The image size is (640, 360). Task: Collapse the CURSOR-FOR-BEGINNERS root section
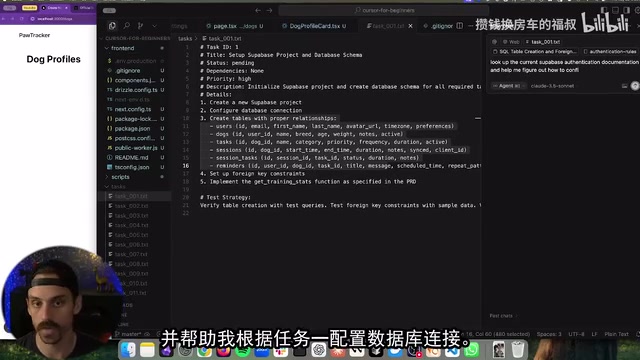(135, 38)
